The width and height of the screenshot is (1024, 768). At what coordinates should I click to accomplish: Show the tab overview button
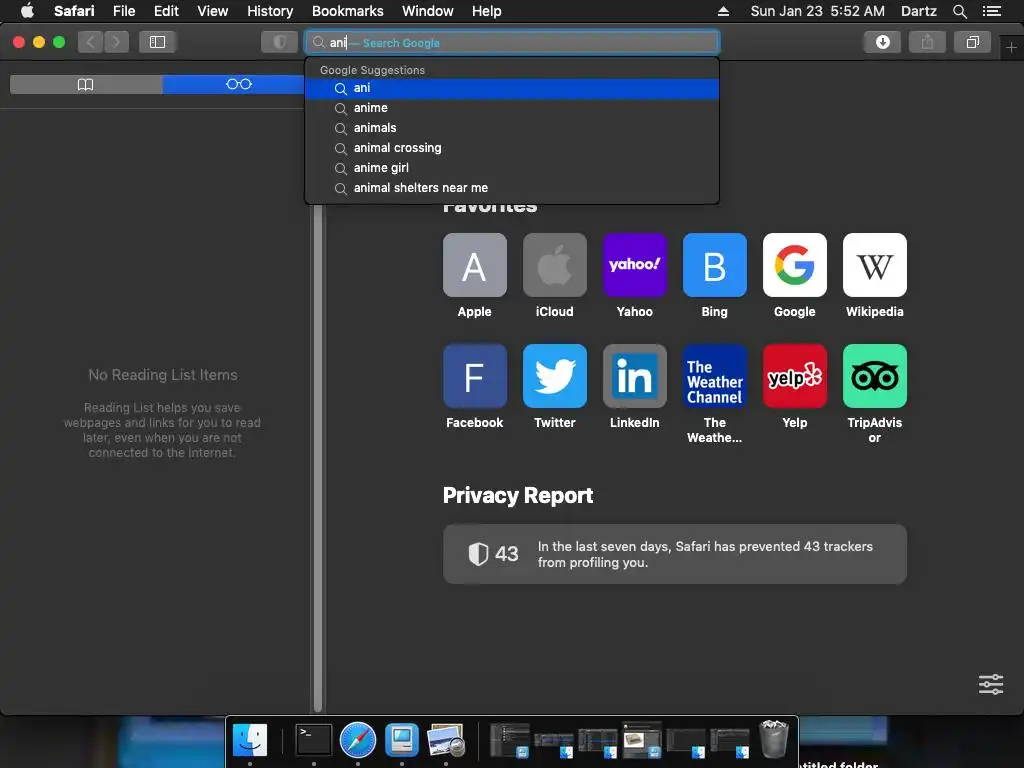pos(972,42)
